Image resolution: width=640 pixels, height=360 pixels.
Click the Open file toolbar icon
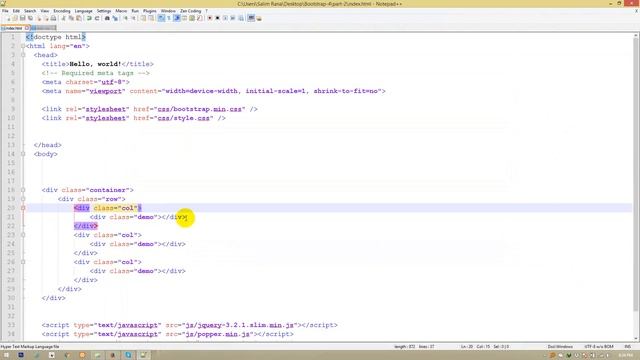[x=15, y=18]
